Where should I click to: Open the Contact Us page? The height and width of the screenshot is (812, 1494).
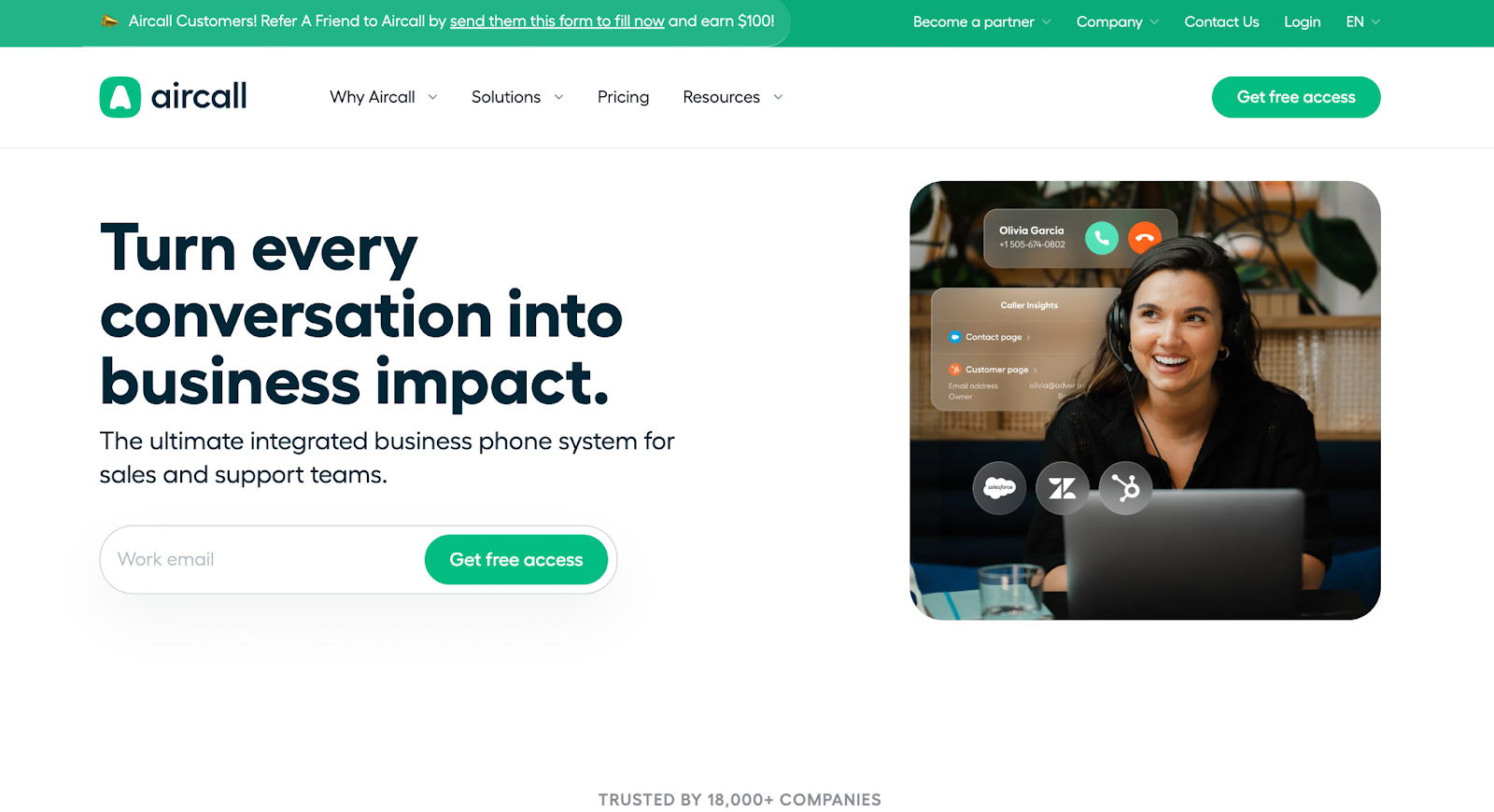pyautogui.click(x=1221, y=21)
